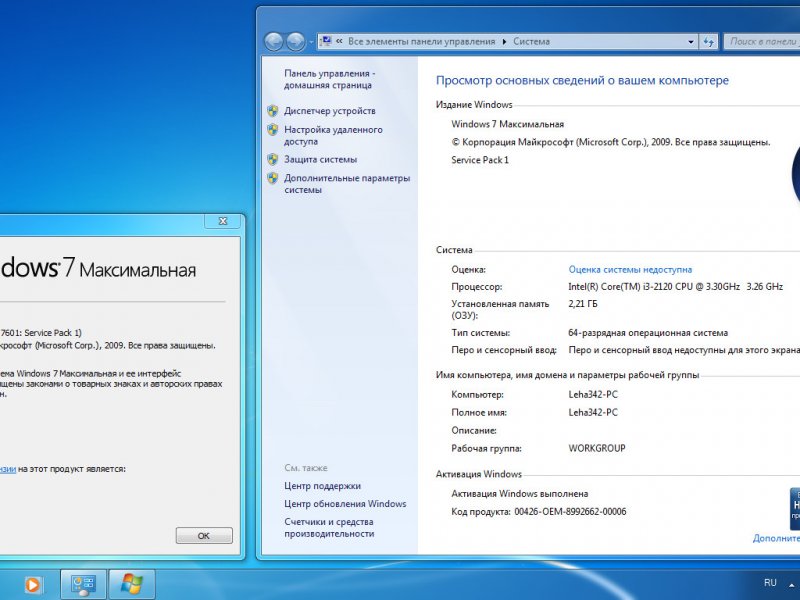Click Control Panel System taskbar button
Screen dimensions: 800x600
tap(83, 585)
